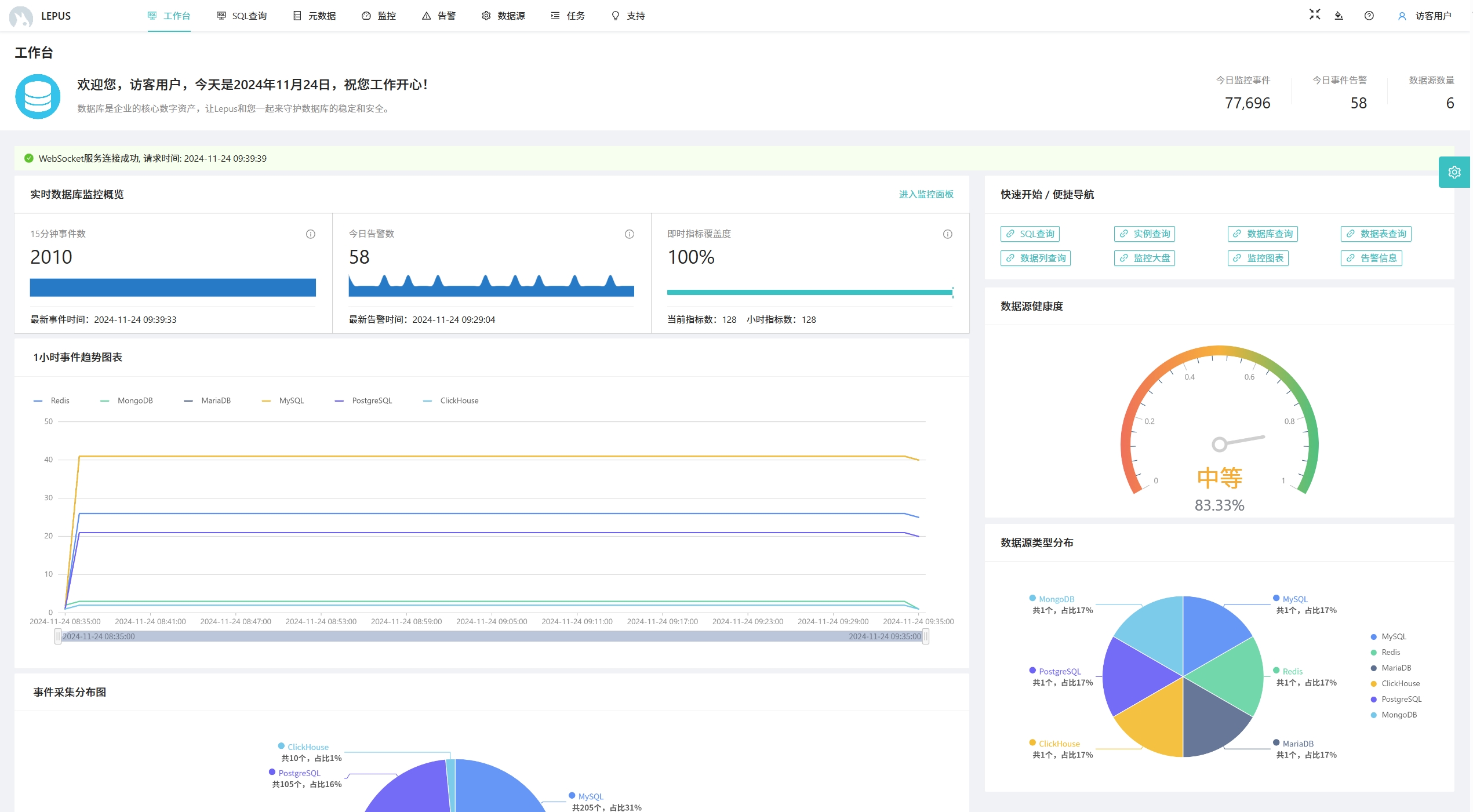The image size is (1473, 812).
Task: Show info for 即时指标覆盖度
Action: tap(947, 234)
